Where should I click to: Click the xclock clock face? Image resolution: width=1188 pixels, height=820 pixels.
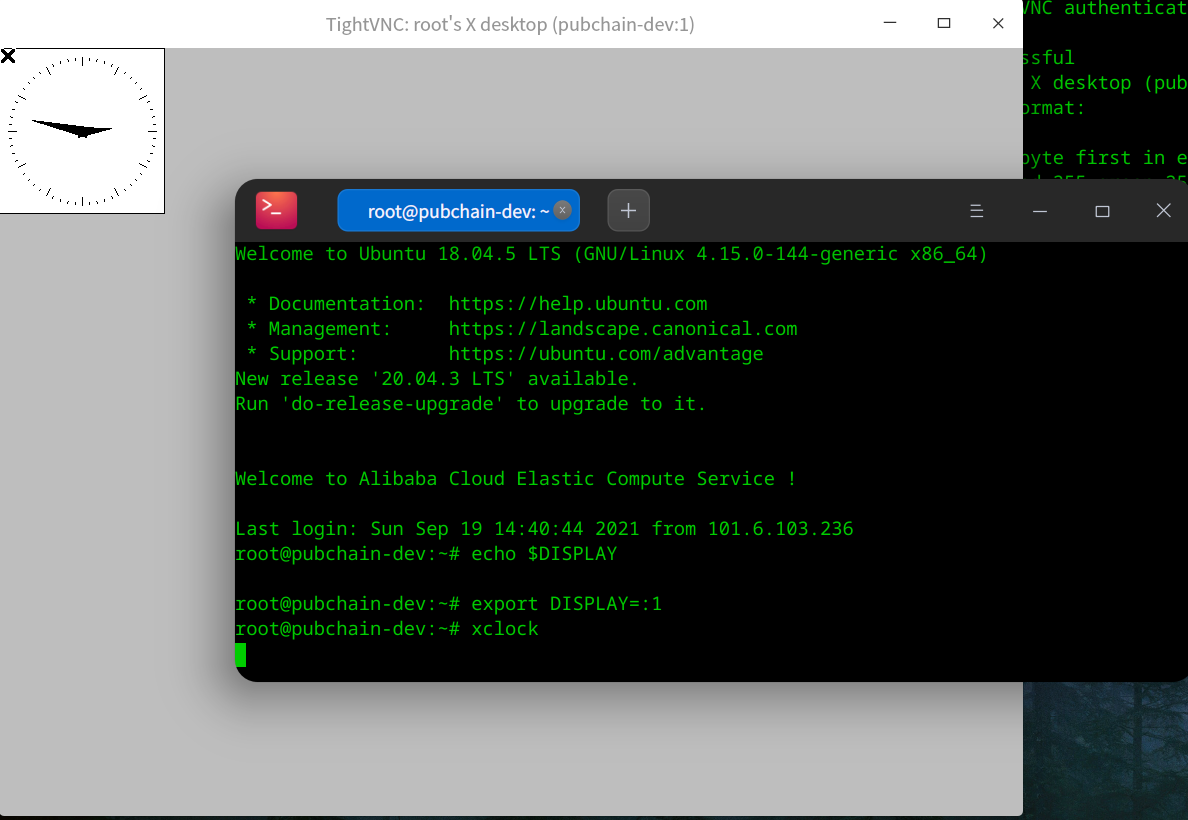[83, 130]
